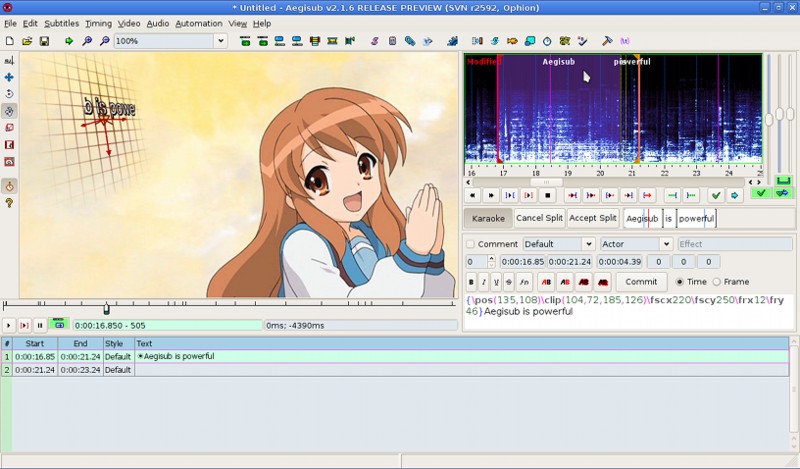Open the Video menu
The height and width of the screenshot is (469, 800).
[x=129, y=23]
